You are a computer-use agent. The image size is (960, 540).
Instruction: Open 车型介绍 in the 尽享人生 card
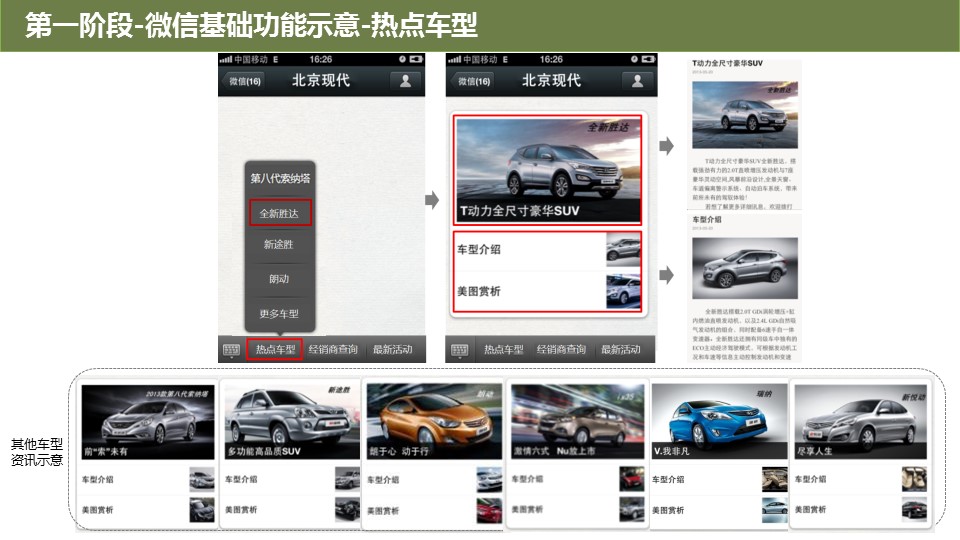point(861,479)
